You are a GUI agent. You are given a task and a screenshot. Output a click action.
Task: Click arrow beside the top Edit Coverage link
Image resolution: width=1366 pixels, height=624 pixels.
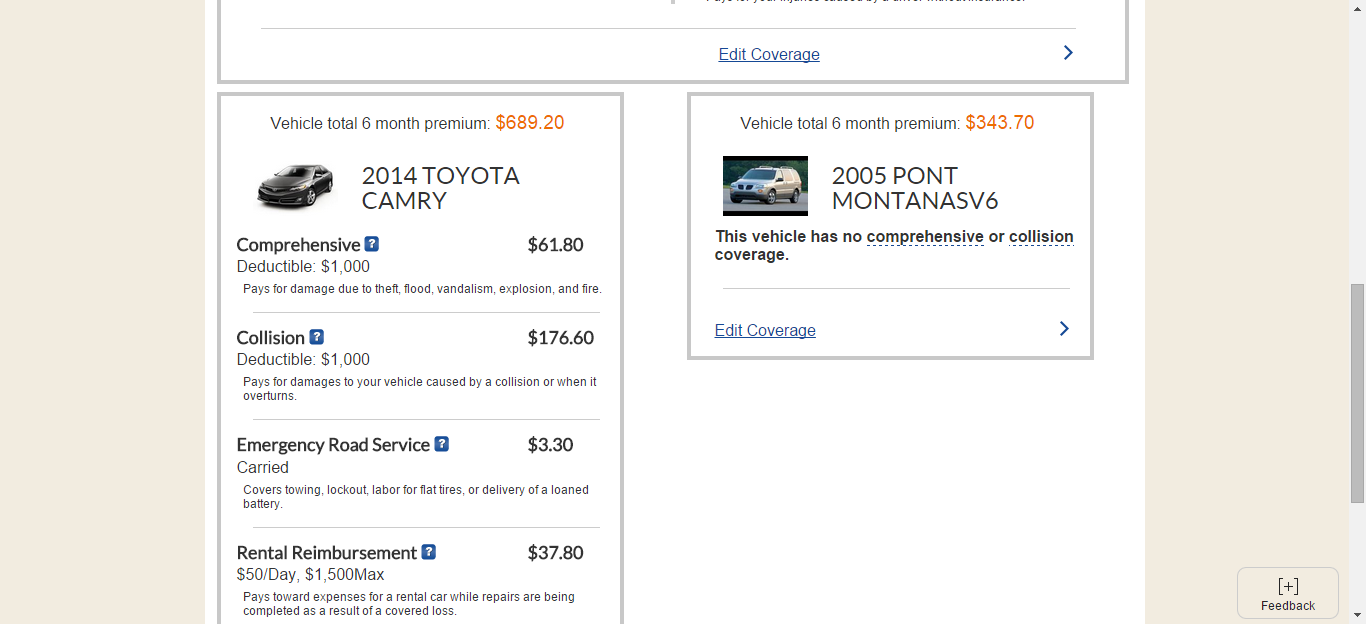pos(1068,53)
